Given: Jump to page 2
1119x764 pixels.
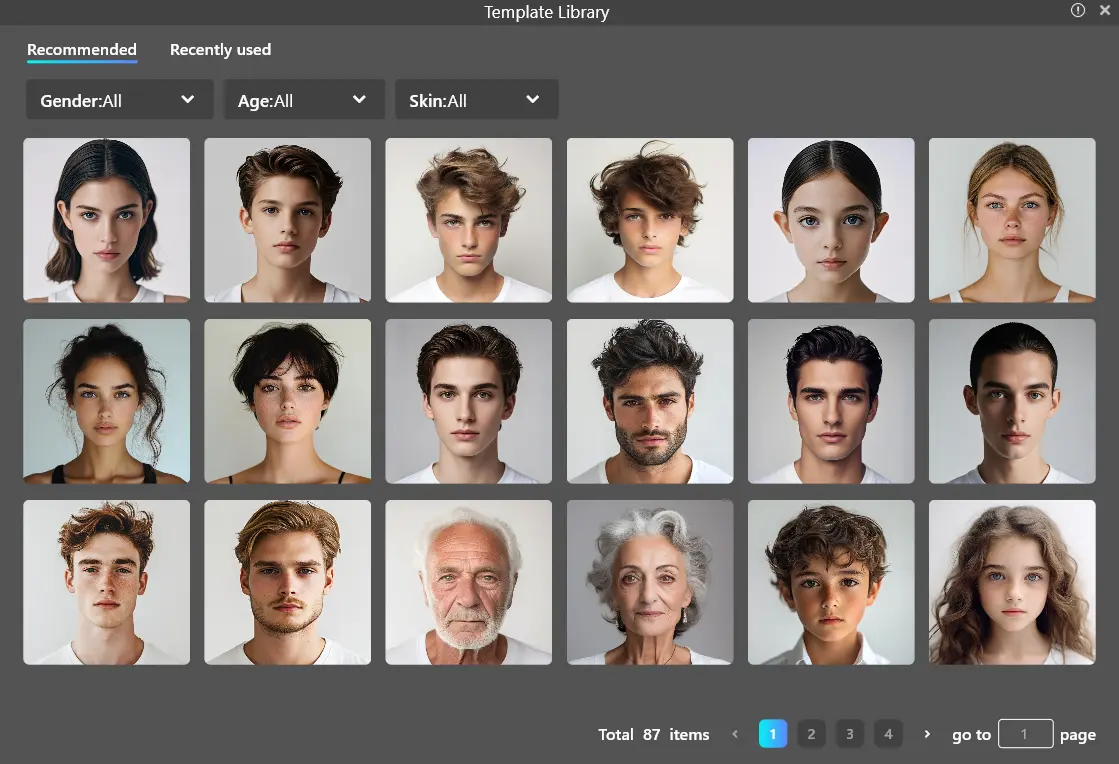Looking at the screenshot, I should (x=811, y=734).
